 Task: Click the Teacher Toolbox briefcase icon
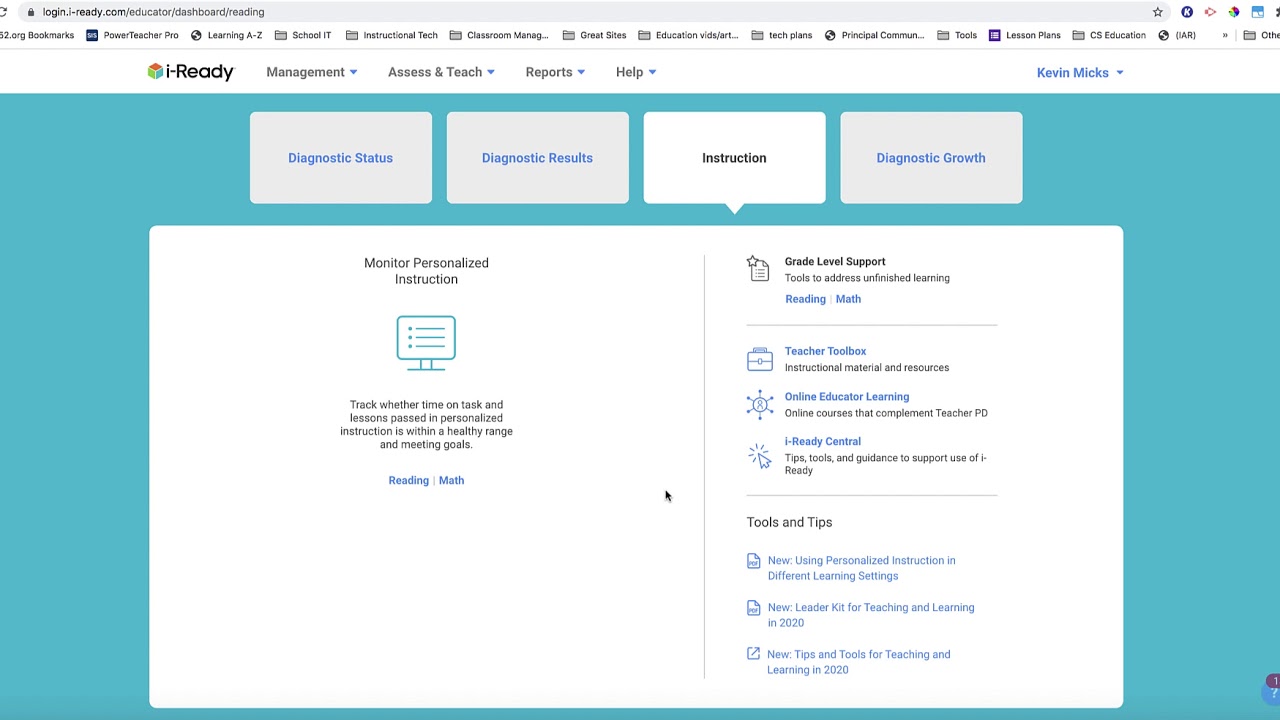(759, 359)
